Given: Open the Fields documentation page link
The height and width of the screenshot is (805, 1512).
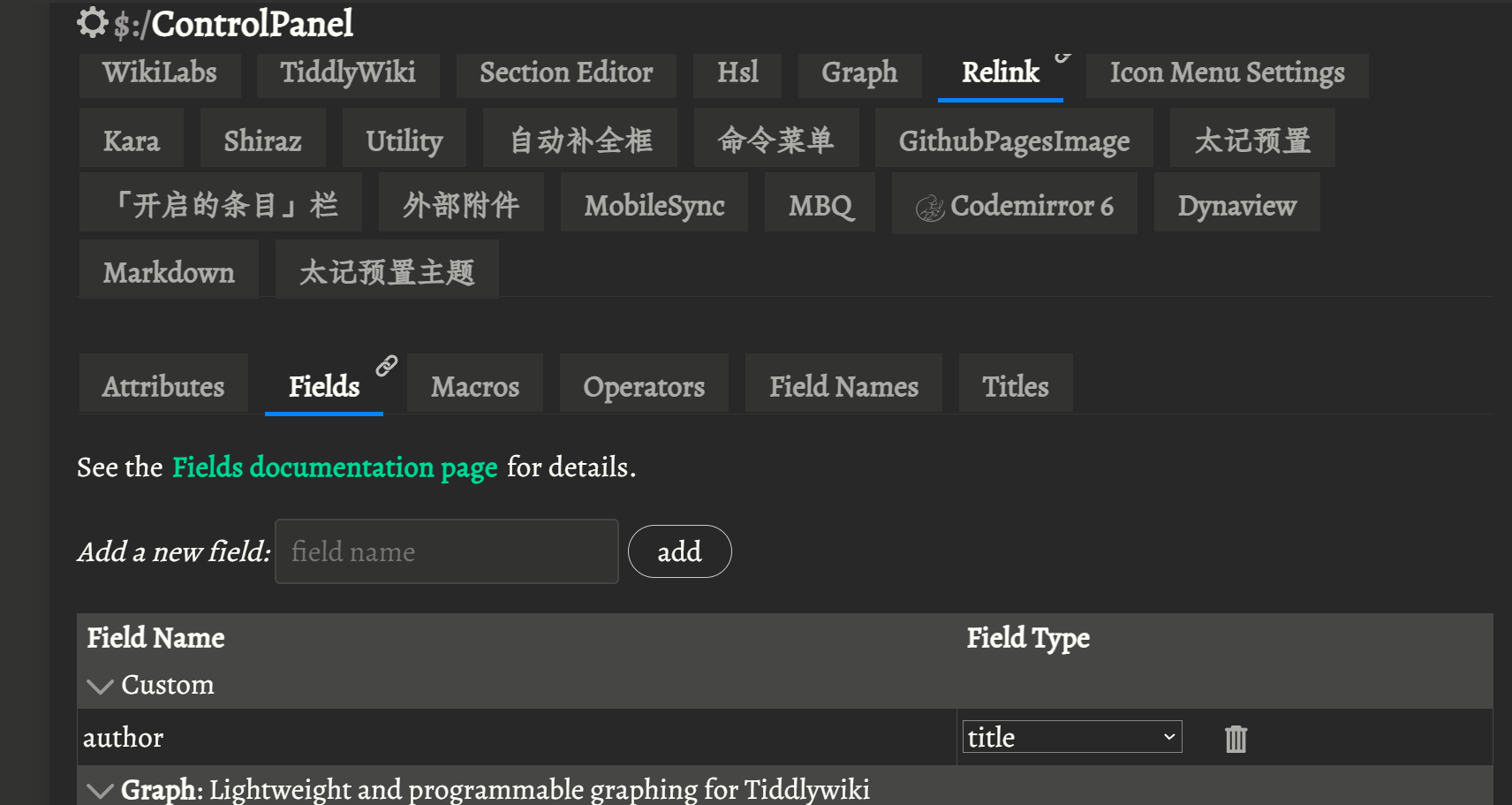Looking at the screenshot, I should 335,467.
